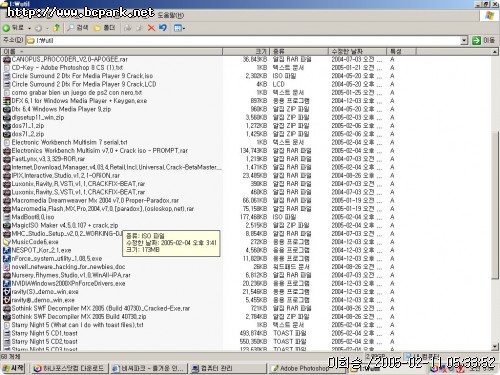
Task: Select Circle Surround Crack.iso file icon
Action: [6, 76]
